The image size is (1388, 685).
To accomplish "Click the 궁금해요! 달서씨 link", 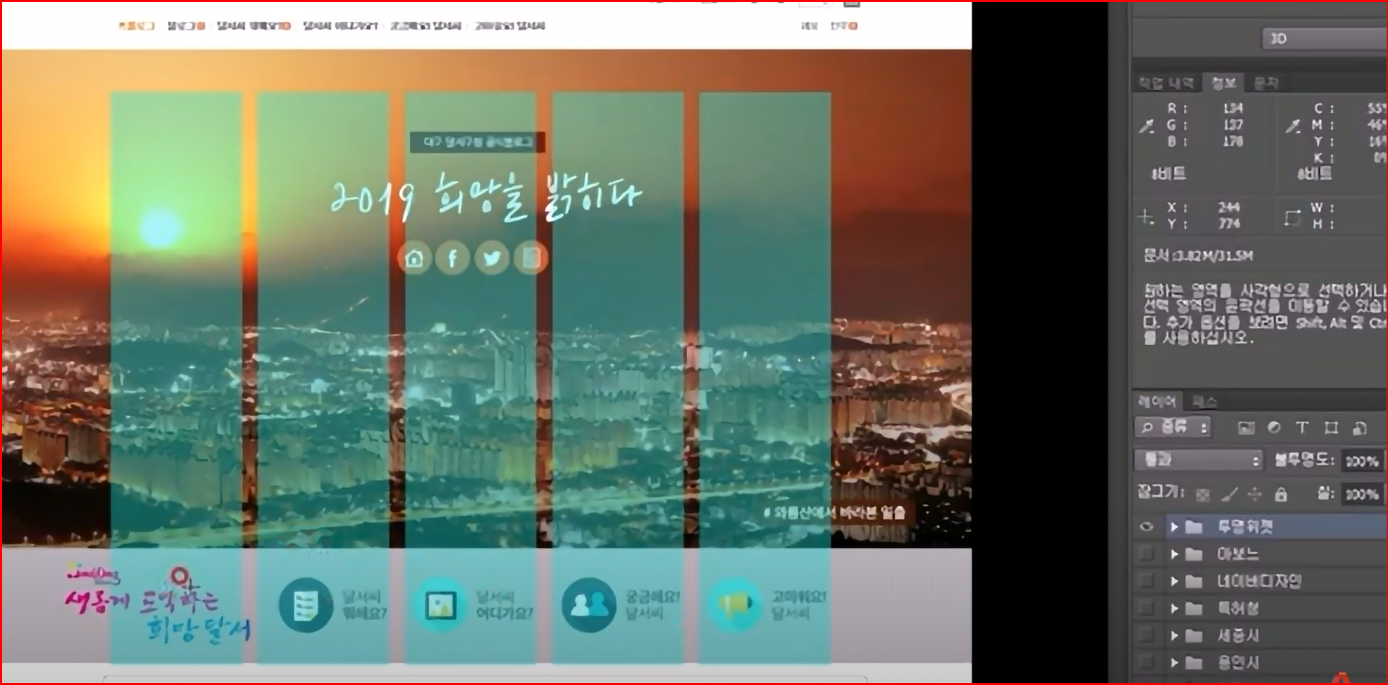I will [x=652, y=605].
